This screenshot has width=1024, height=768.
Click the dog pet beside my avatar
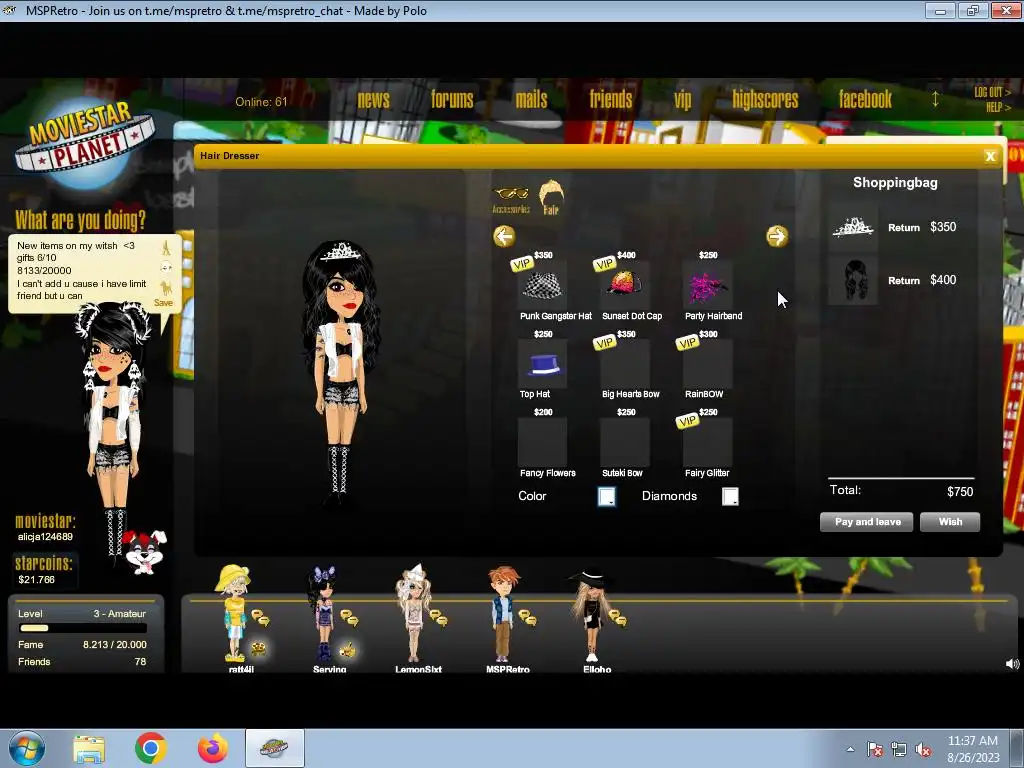coord(145,552)
